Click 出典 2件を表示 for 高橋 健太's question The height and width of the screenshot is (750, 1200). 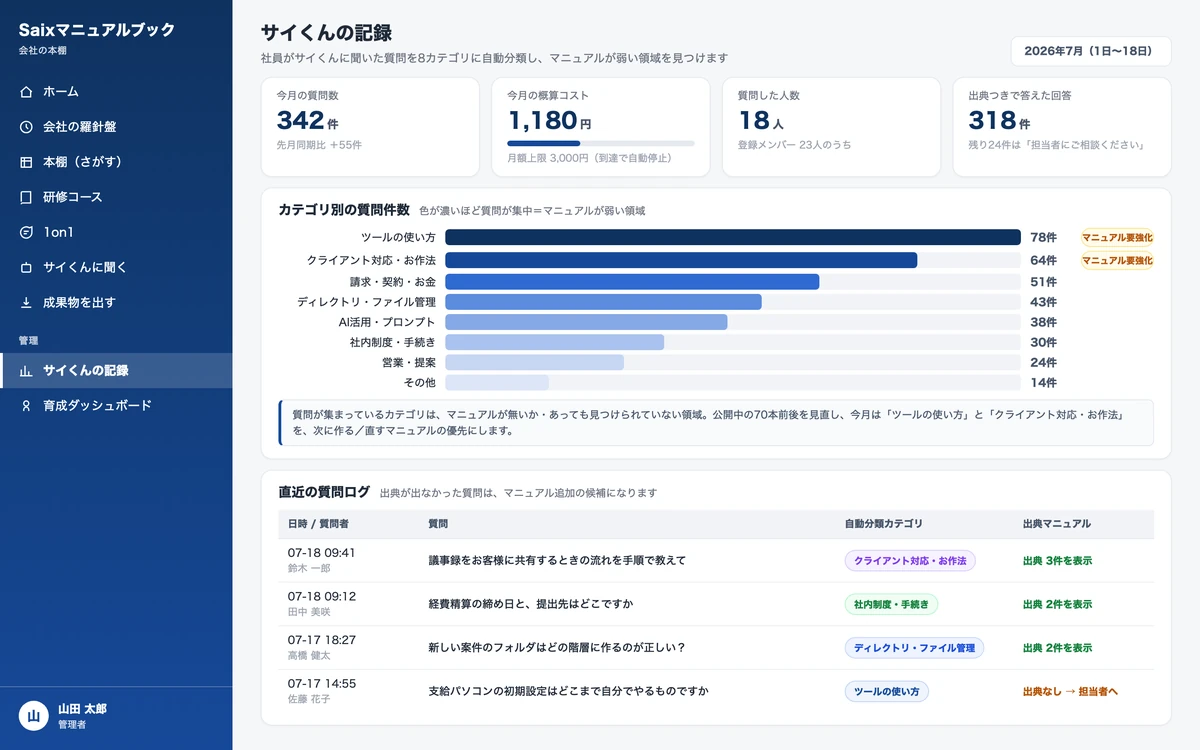click(1057, 648)
